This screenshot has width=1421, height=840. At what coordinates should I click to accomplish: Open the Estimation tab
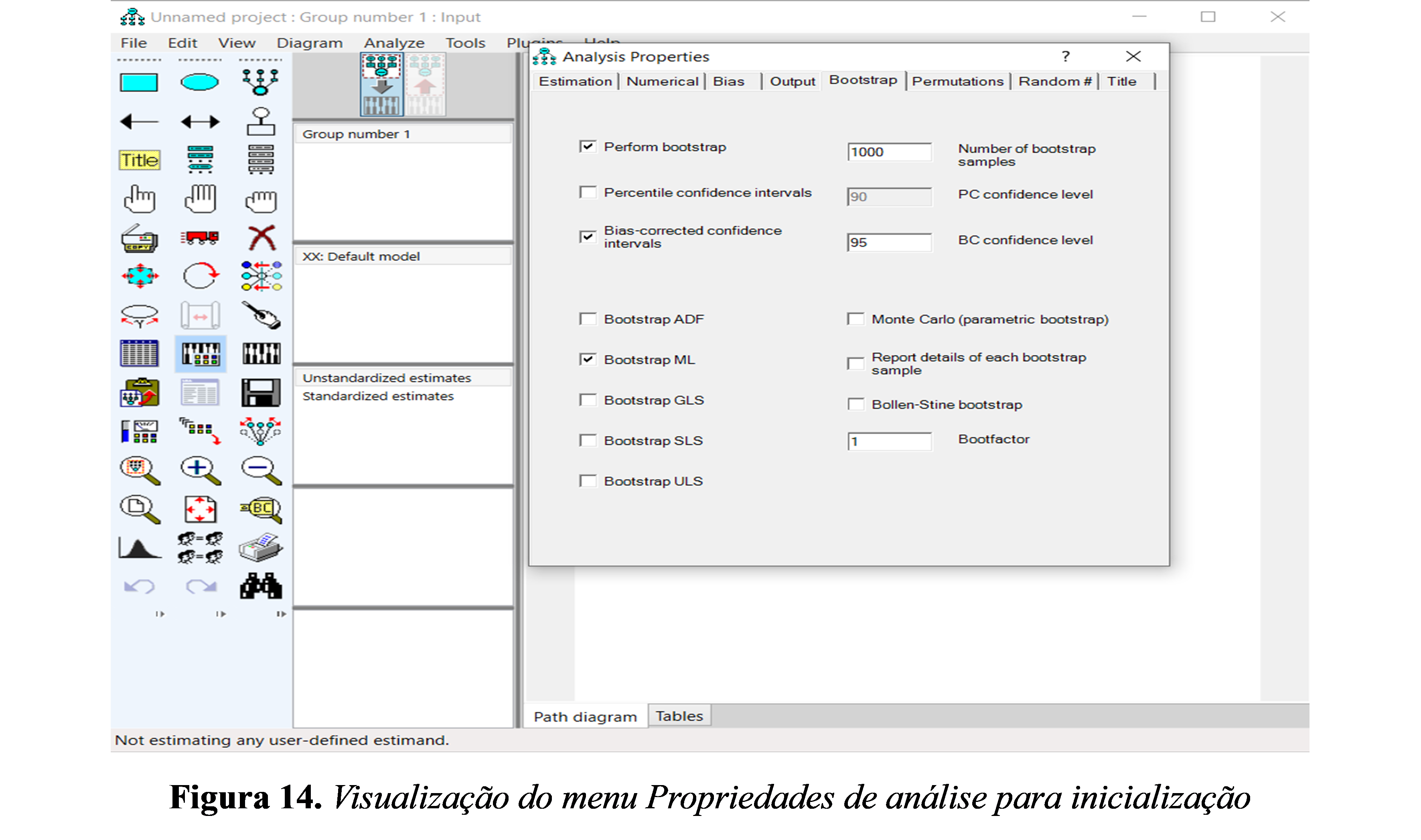(x=575, y=81)
